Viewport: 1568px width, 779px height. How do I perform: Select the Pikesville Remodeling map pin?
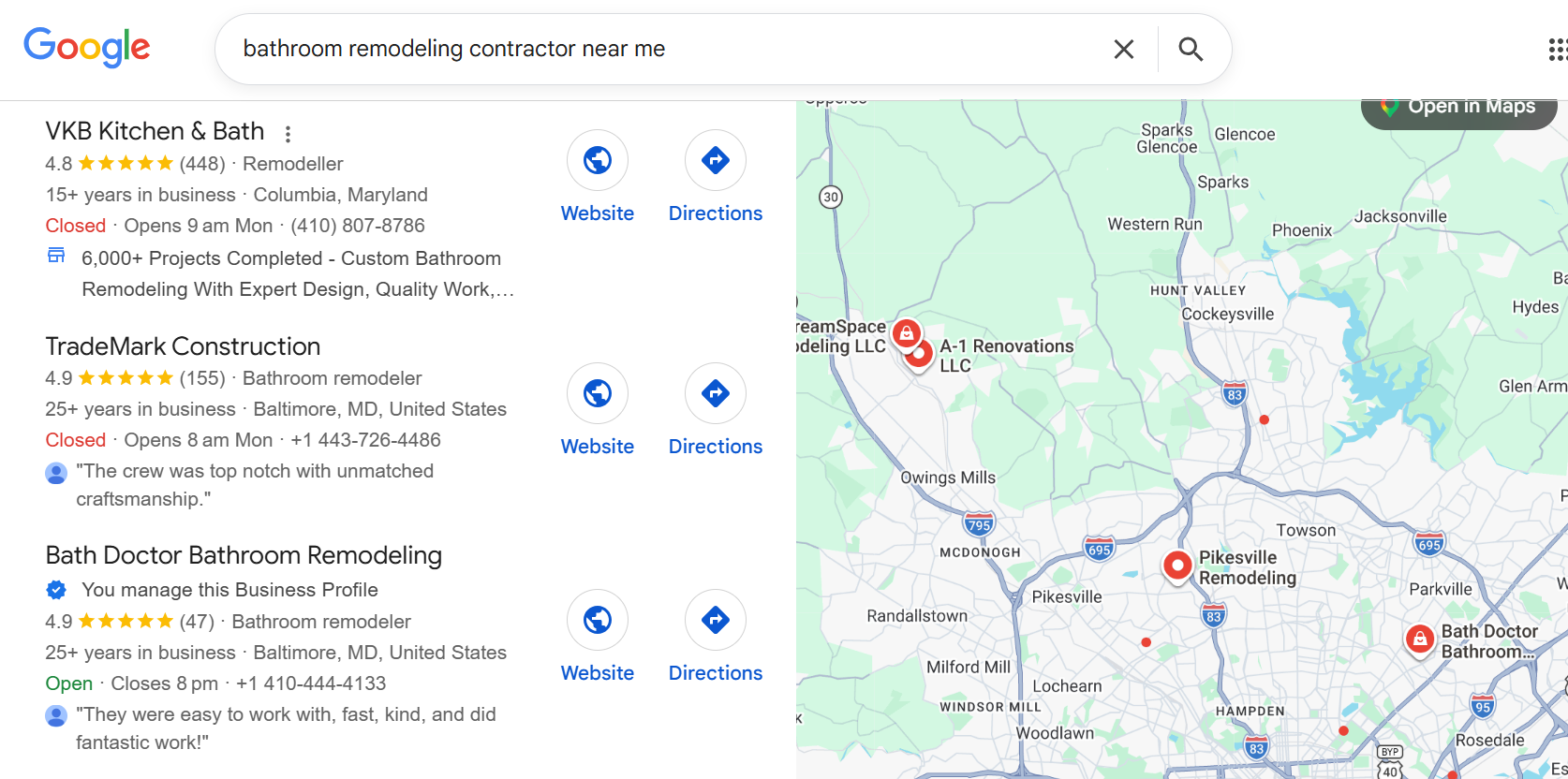pyautogui.click(x=1177, y=566)
